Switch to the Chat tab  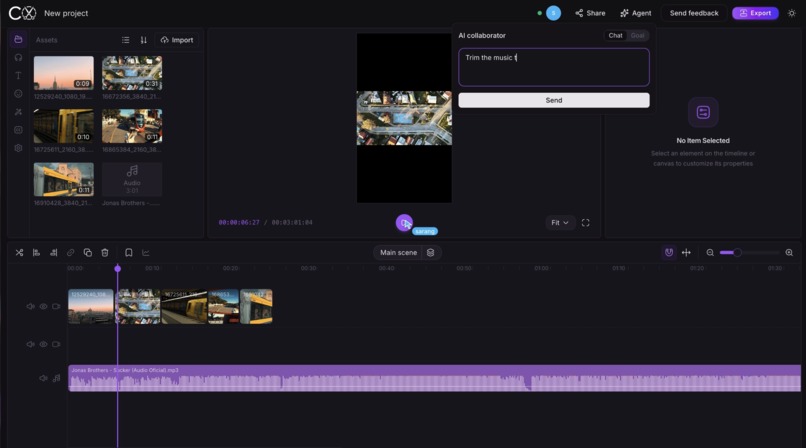615,35
